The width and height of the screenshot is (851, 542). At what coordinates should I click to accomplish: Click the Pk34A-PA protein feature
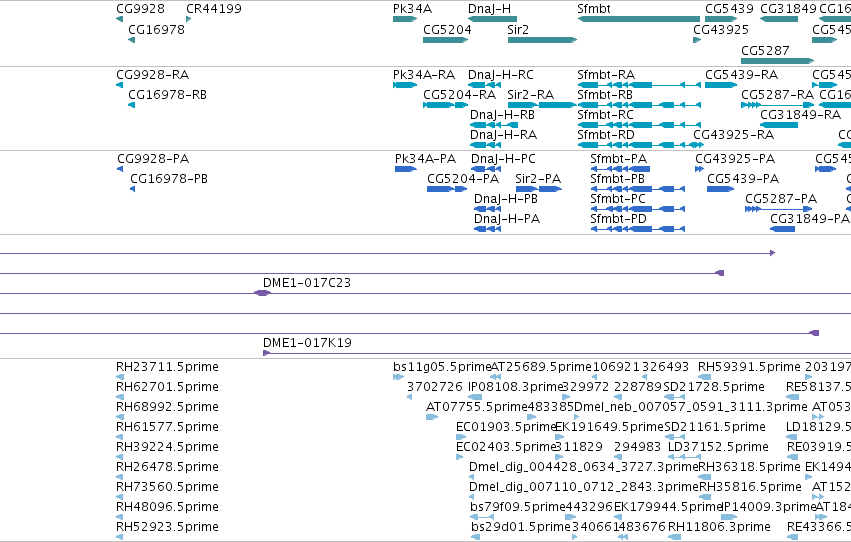pos(406,169)
